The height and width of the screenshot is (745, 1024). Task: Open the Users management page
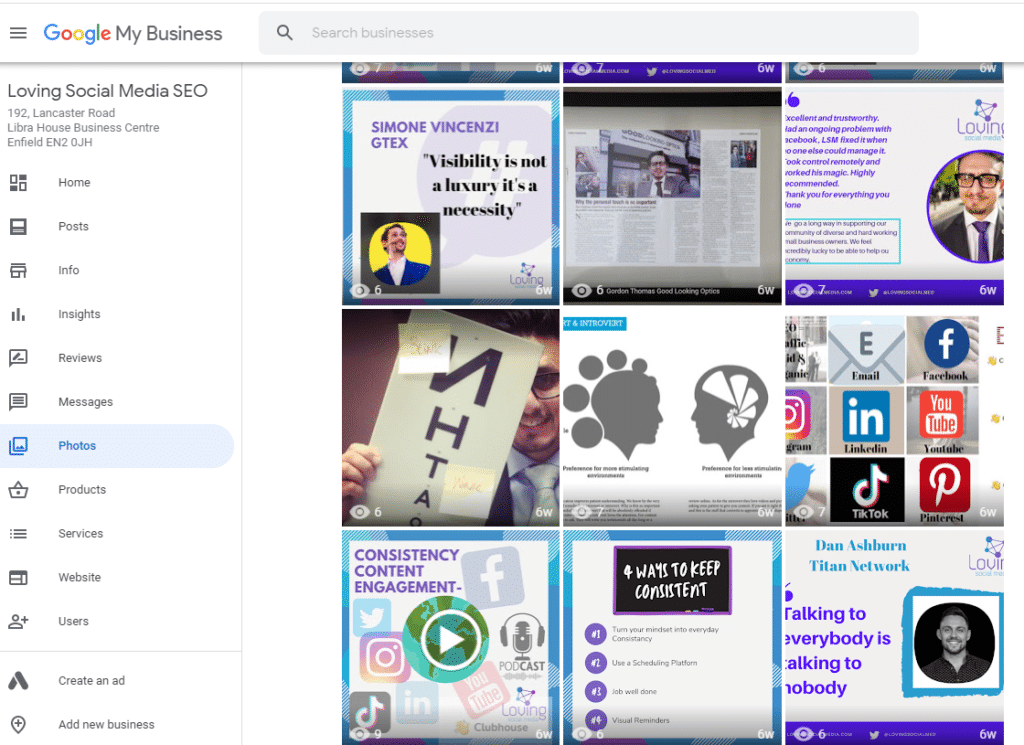pyautogui.click(x=73, y=621)
